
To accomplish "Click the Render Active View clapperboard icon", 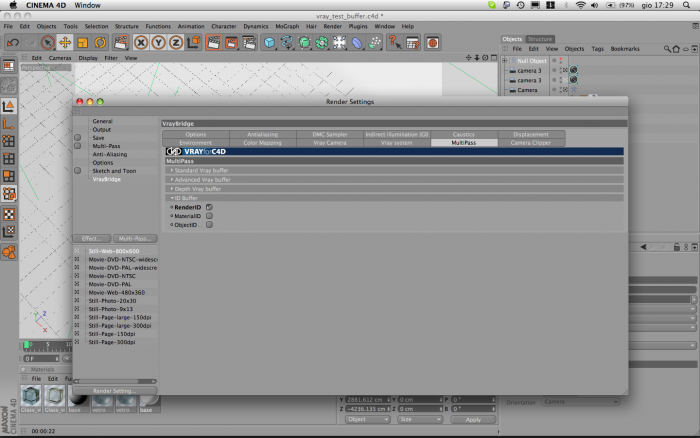I will click(214, 42).
